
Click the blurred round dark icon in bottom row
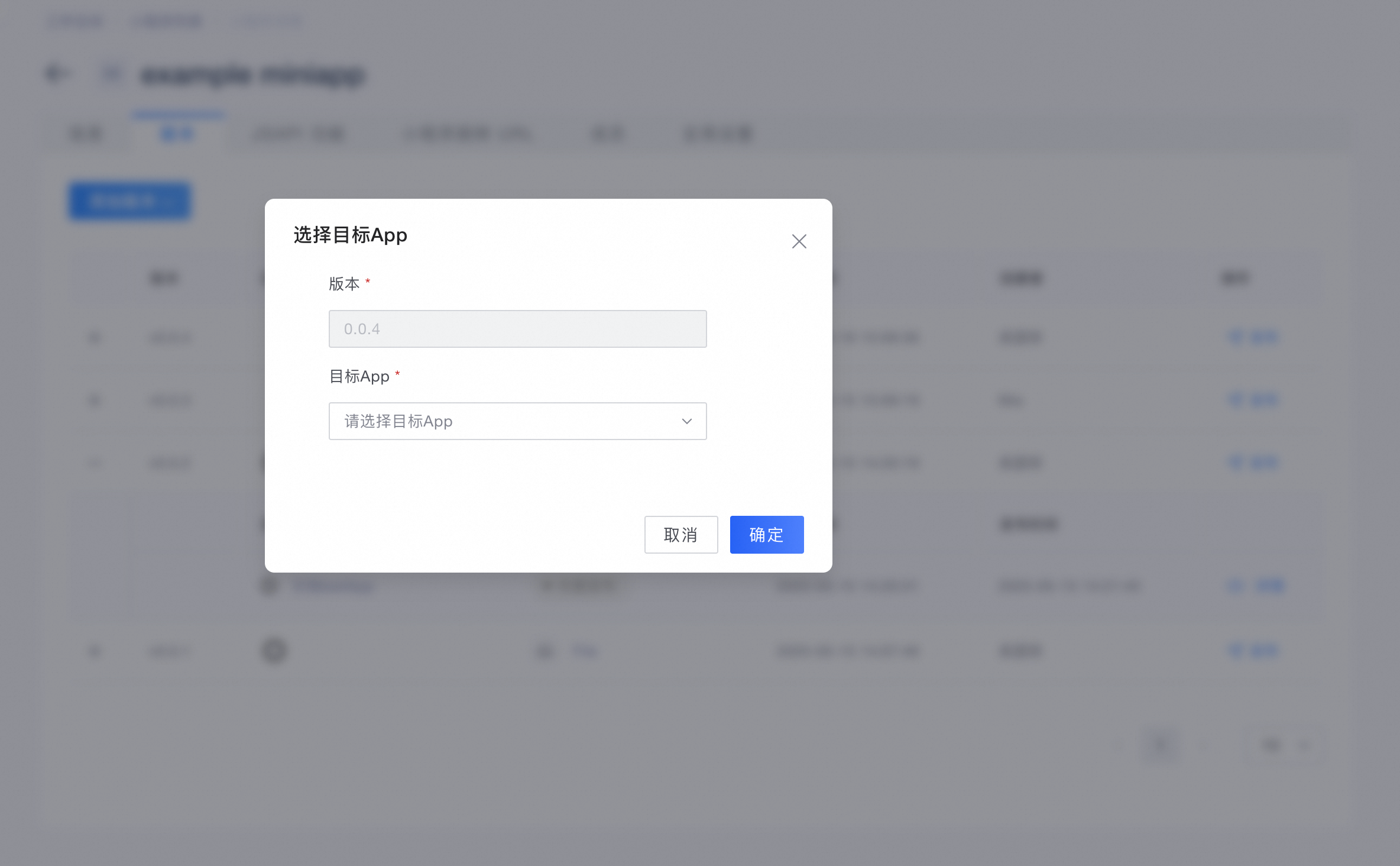point(274,651)
